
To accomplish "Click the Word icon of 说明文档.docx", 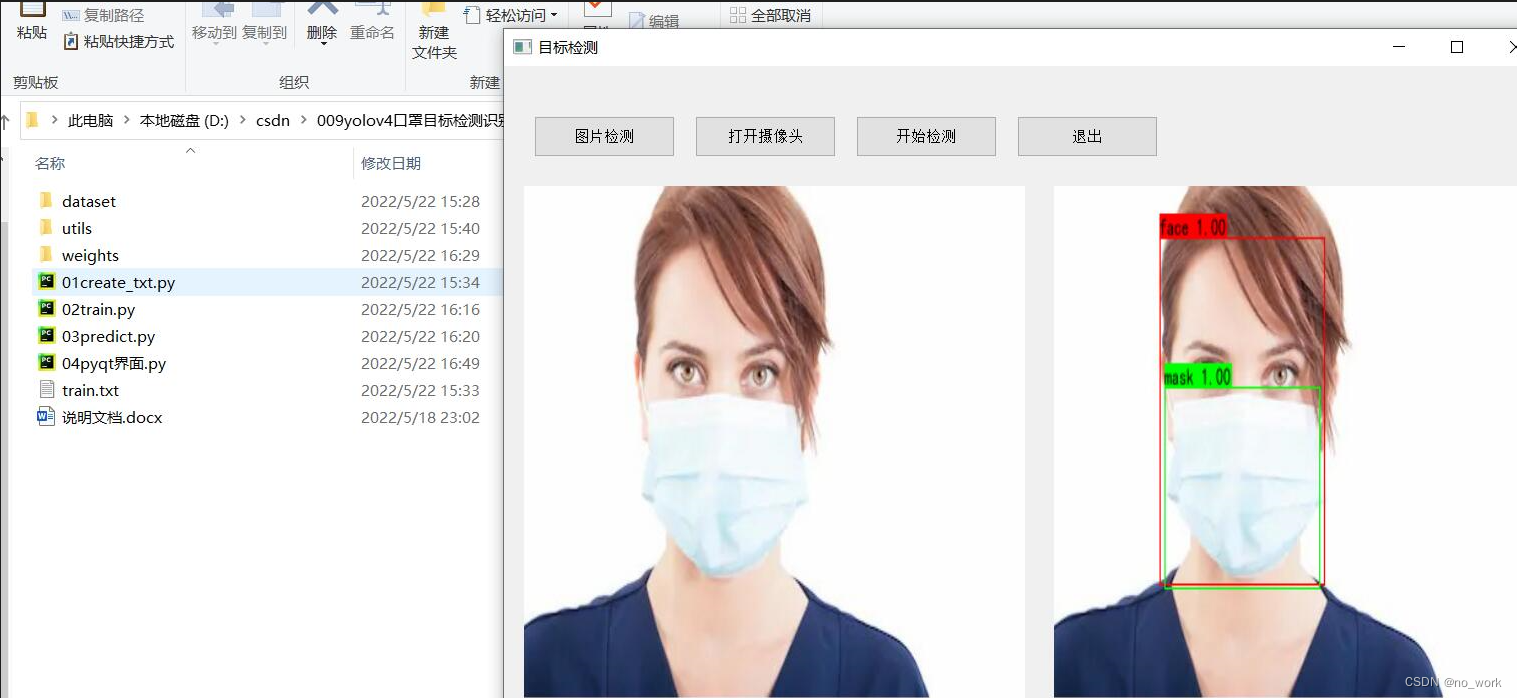I will [46, 416].
